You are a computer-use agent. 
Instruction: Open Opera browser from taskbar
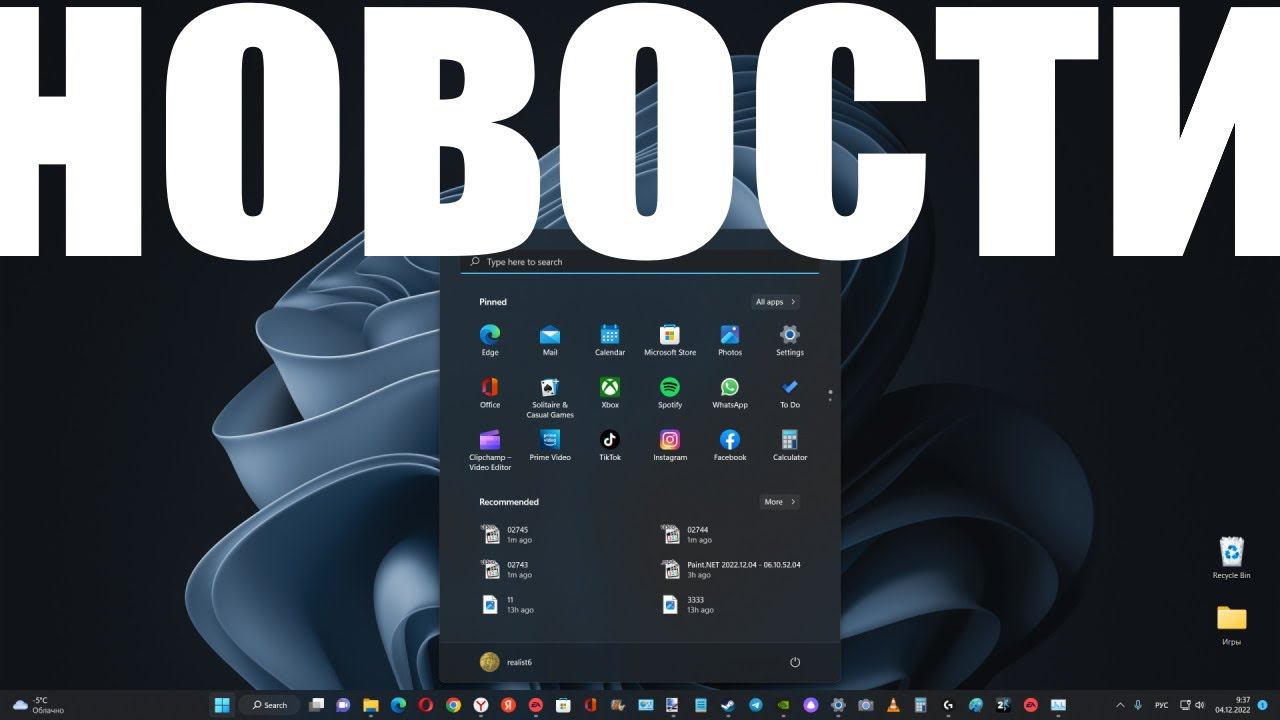click(426, 705)
